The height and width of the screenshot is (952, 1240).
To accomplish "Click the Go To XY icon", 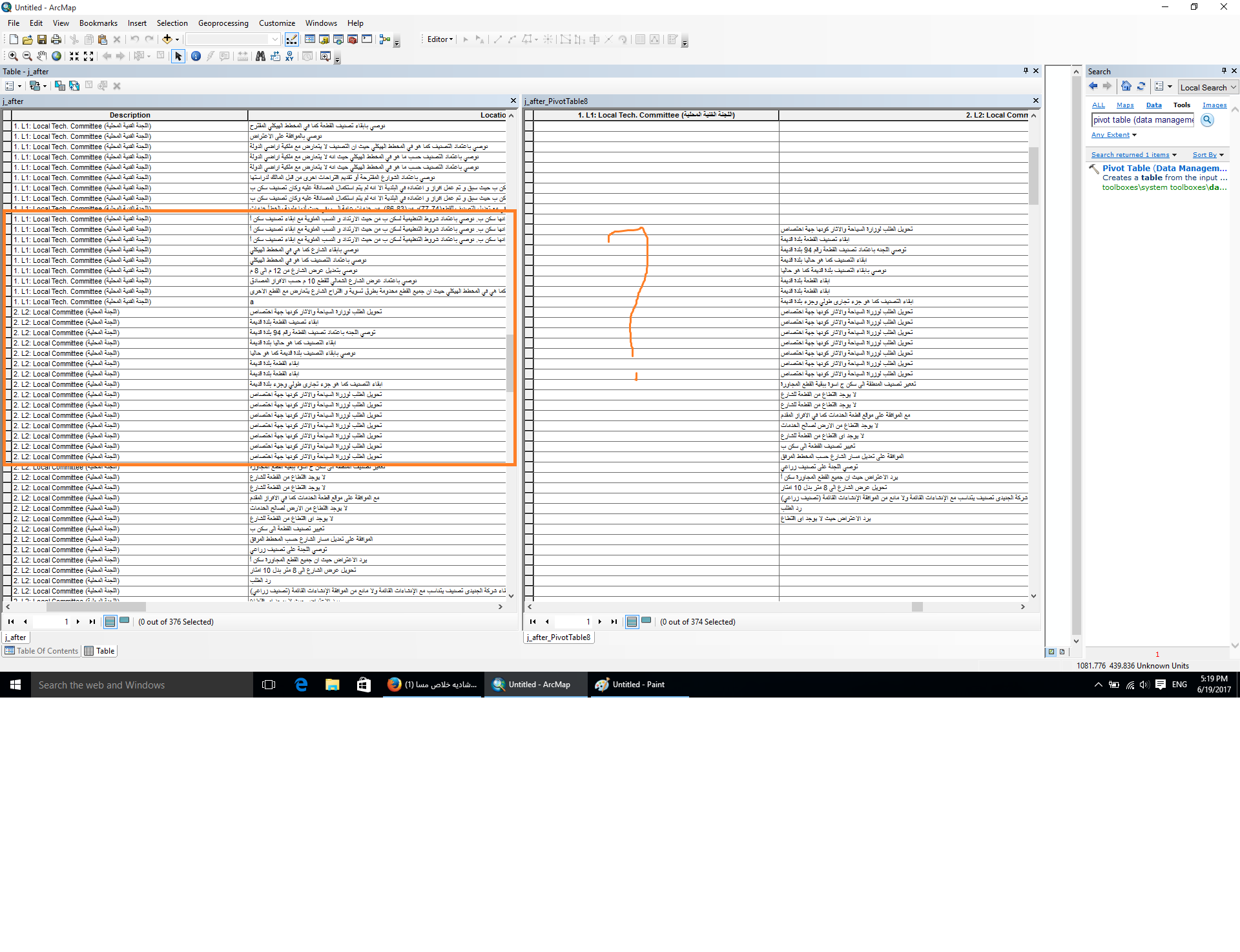I will [289, 56].
